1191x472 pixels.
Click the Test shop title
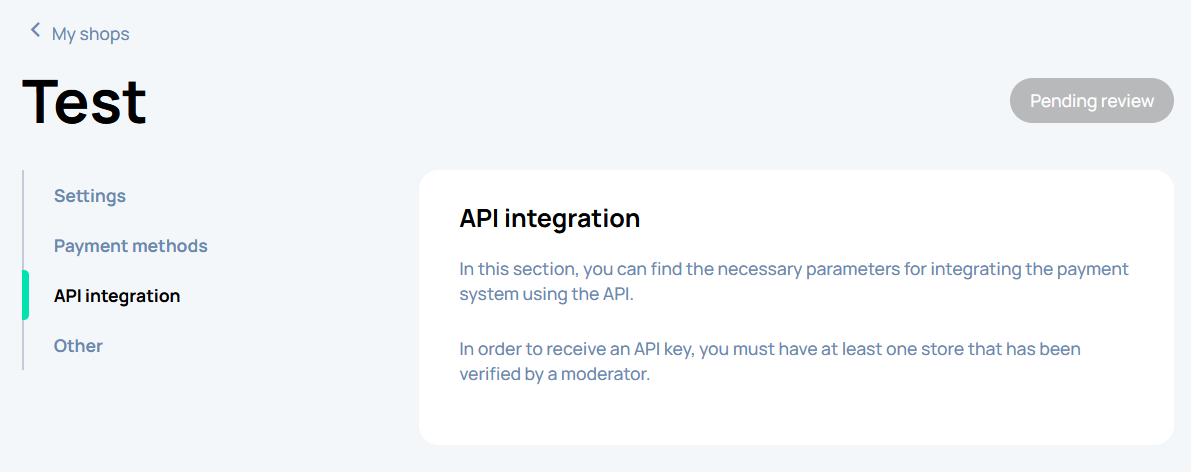(x=84, y=101)
